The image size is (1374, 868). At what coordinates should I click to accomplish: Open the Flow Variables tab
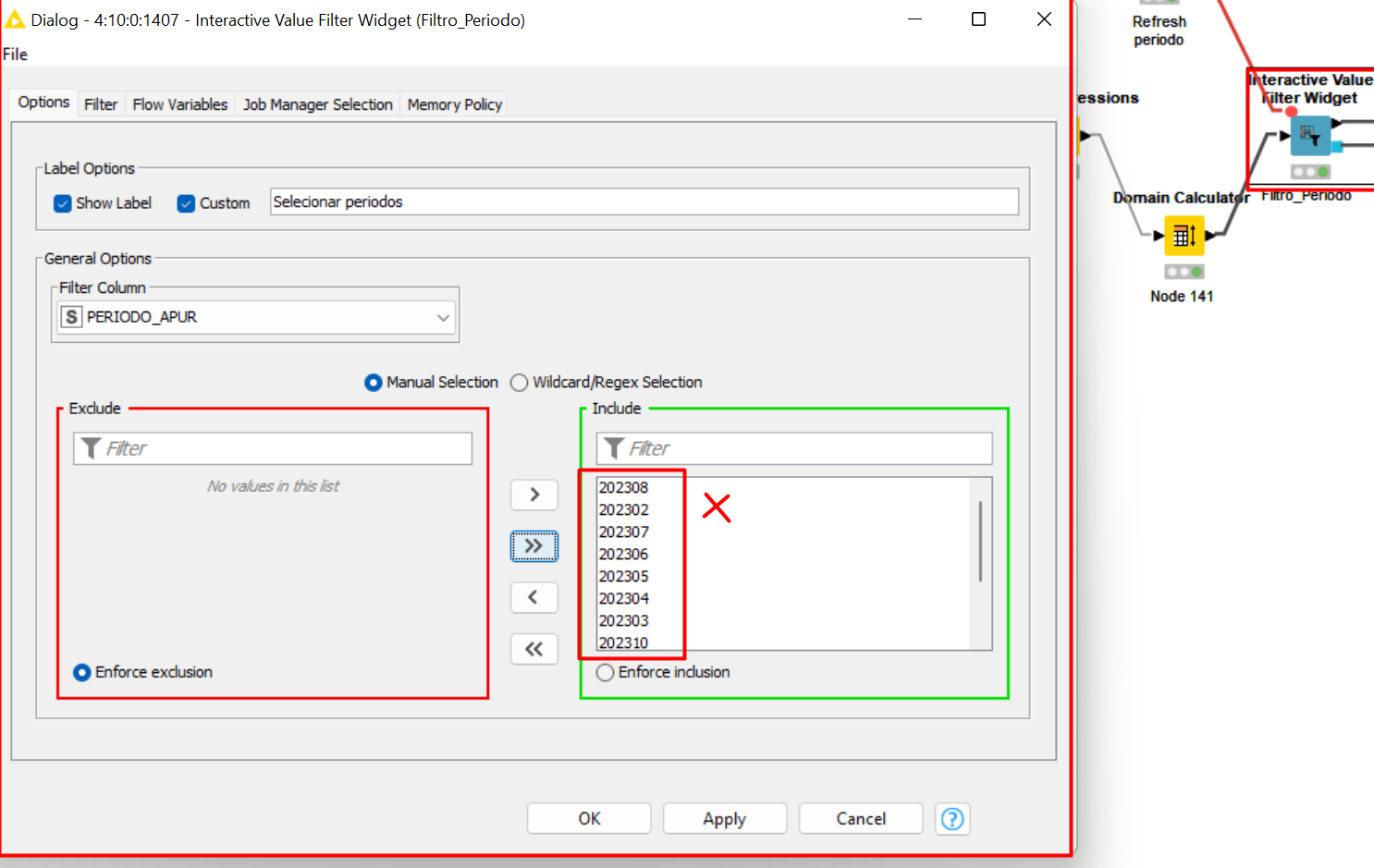(180, 104)
